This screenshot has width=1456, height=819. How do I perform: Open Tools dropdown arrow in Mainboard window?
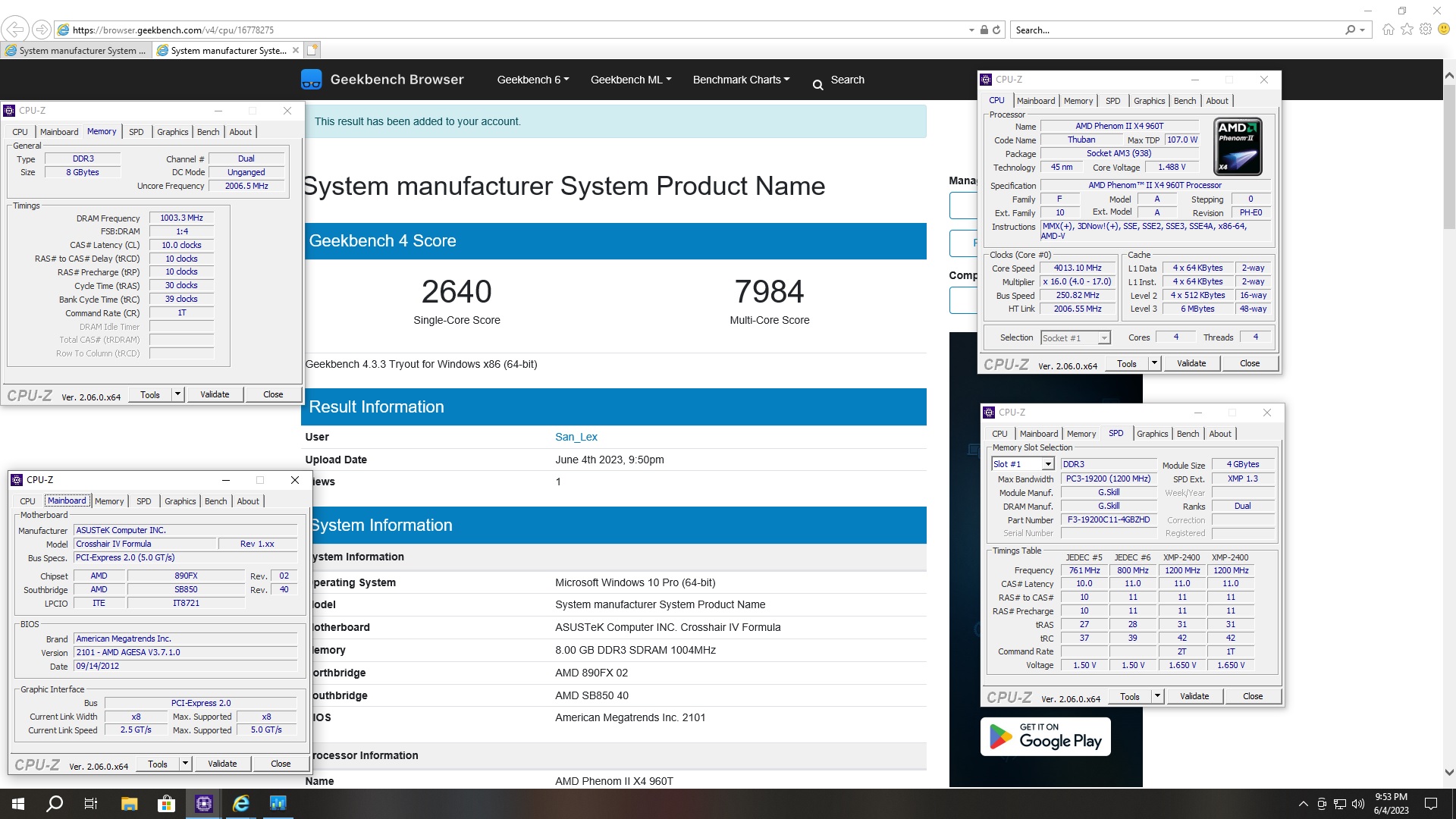click(185, 764)
